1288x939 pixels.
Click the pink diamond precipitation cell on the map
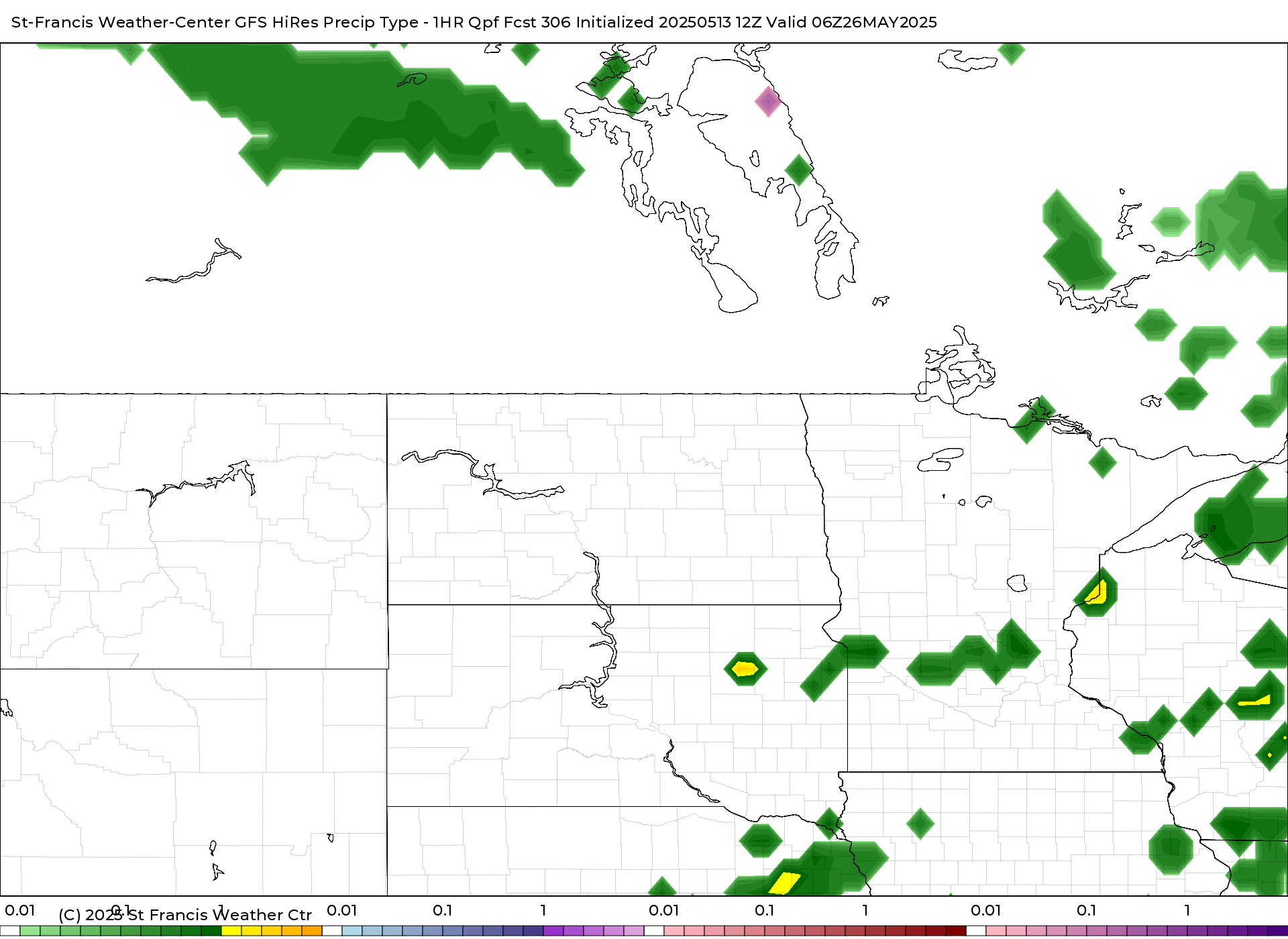pyautogui.click(x=768, y=101)
